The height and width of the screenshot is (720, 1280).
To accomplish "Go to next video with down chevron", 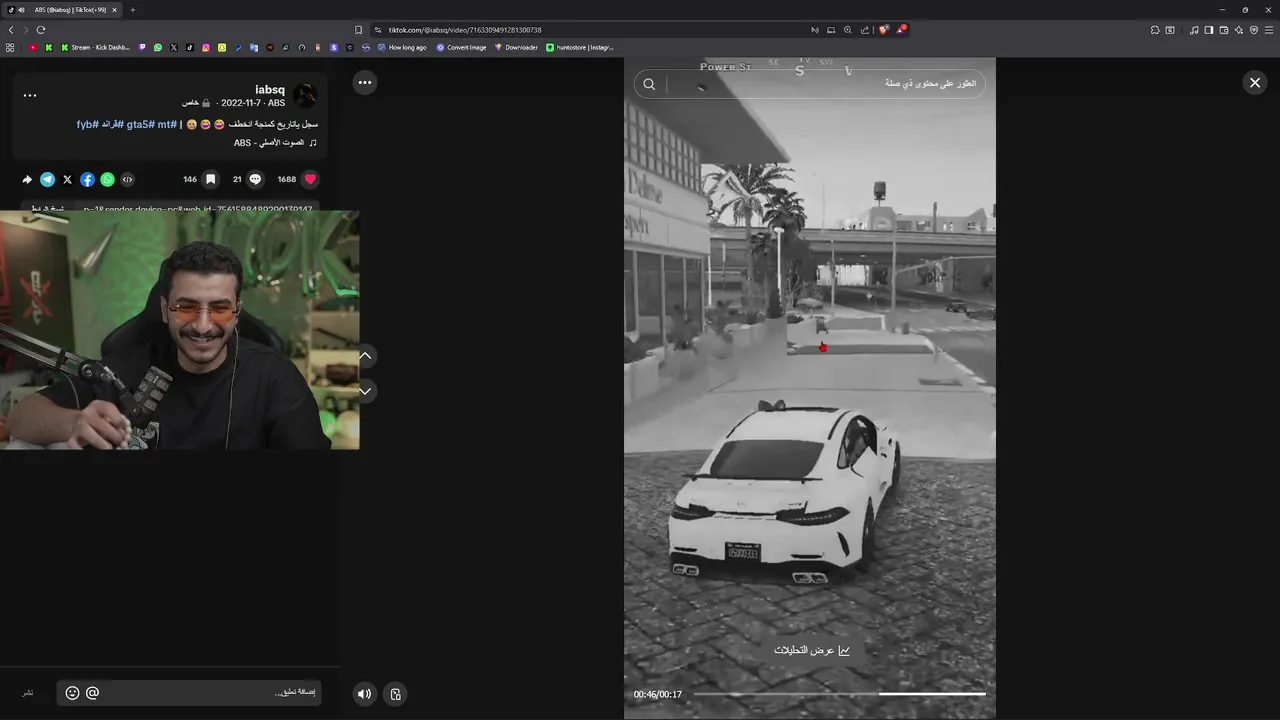I will tap(365, 391).
